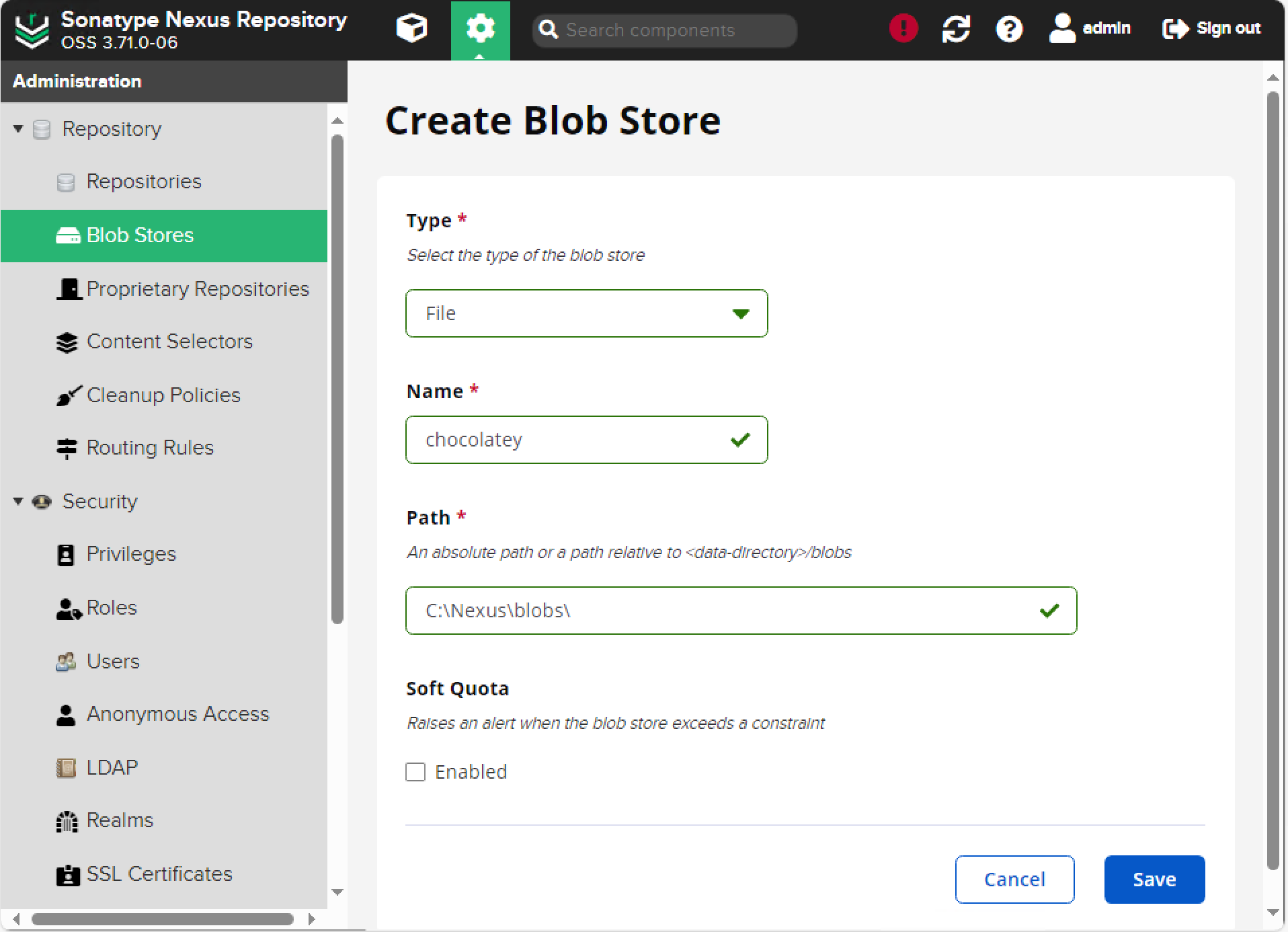Click the LDAP book icon

point(66,768)
